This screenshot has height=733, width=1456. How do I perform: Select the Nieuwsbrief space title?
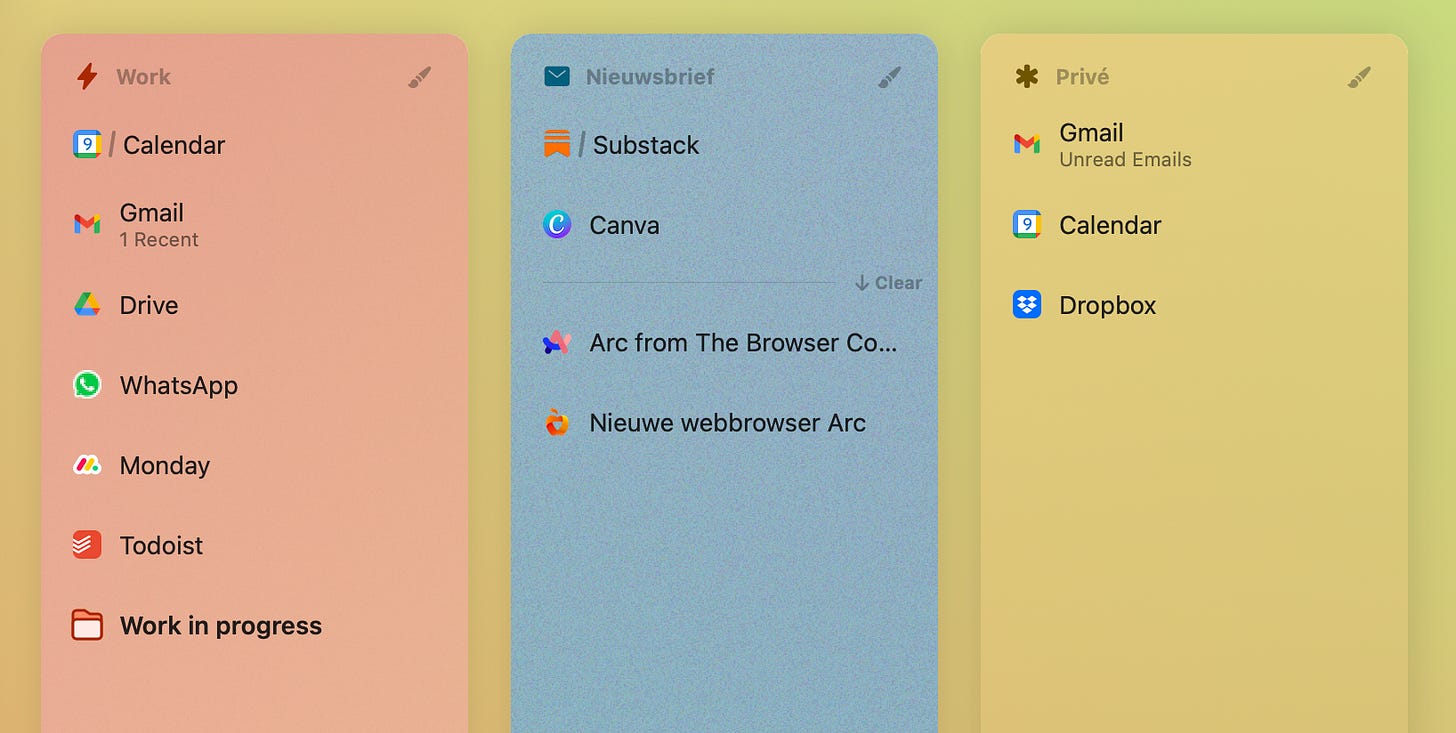click(x=650, y=77)
